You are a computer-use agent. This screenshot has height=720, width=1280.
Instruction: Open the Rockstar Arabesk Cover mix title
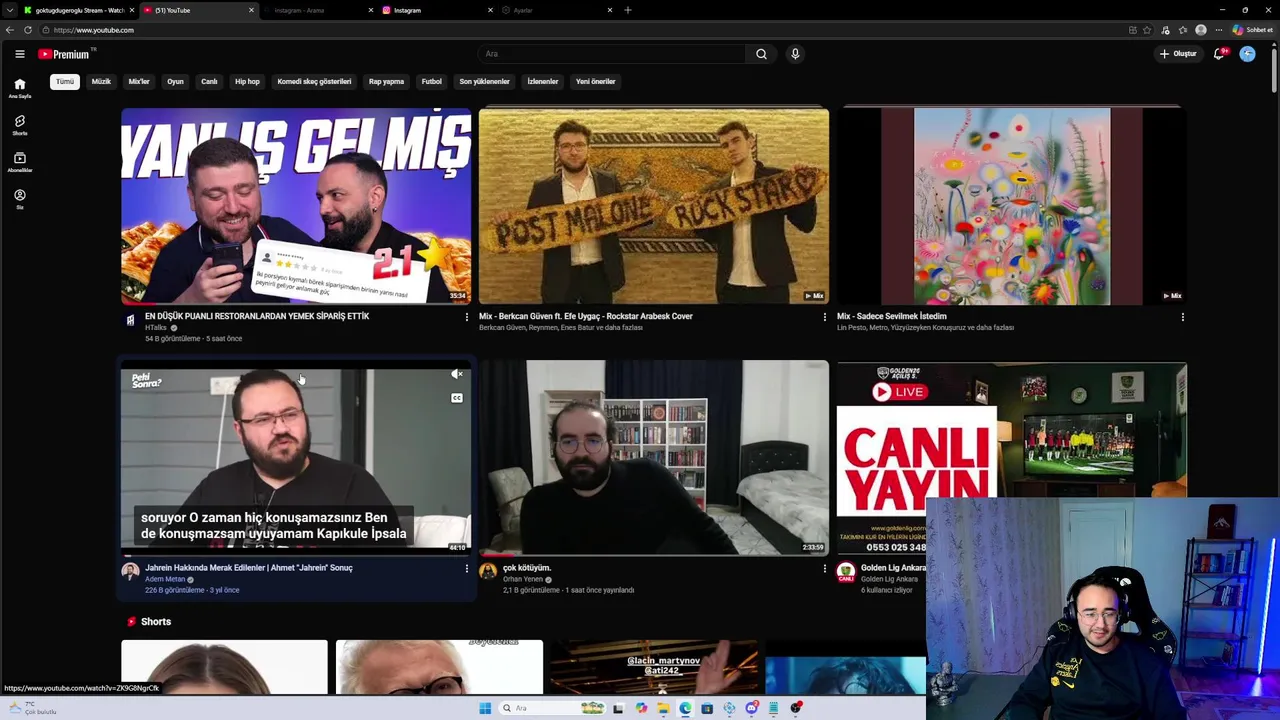pos(586,316)
